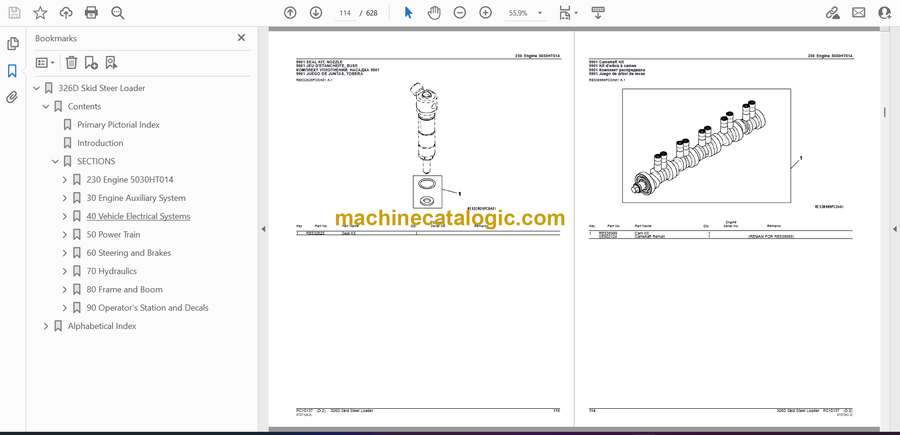
Task: Click the camshaft diagram on the right page
Action: coord(707,145)
